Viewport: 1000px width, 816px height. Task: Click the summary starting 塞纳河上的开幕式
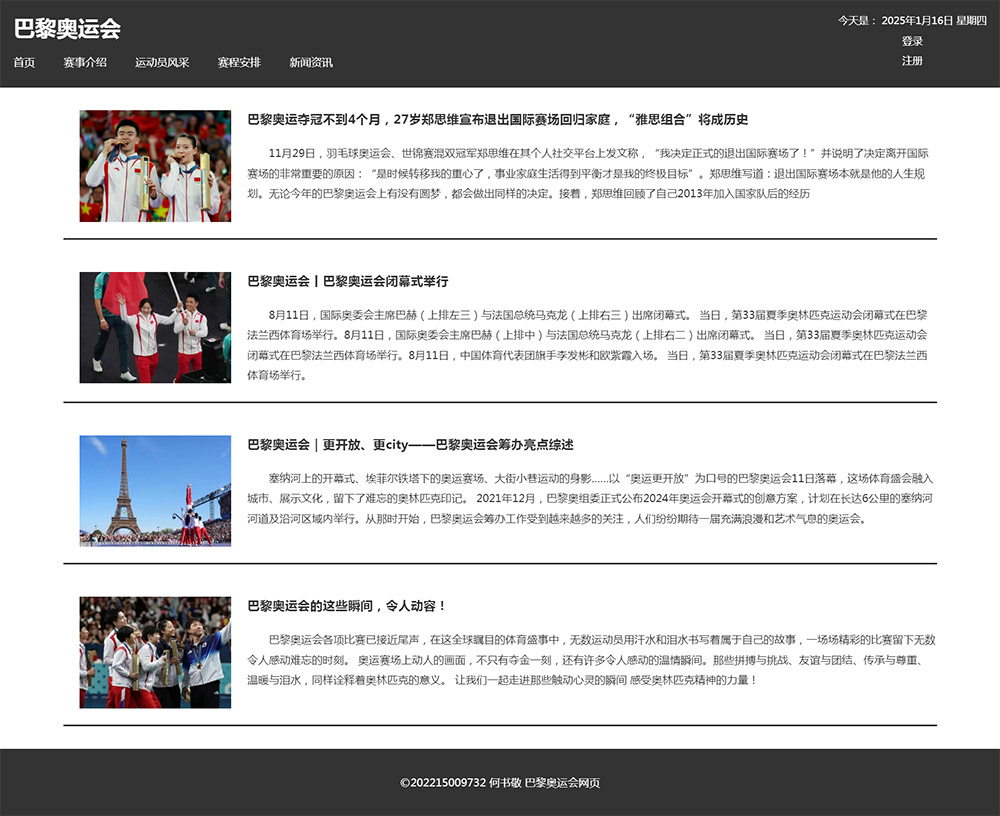pos(590,498)
